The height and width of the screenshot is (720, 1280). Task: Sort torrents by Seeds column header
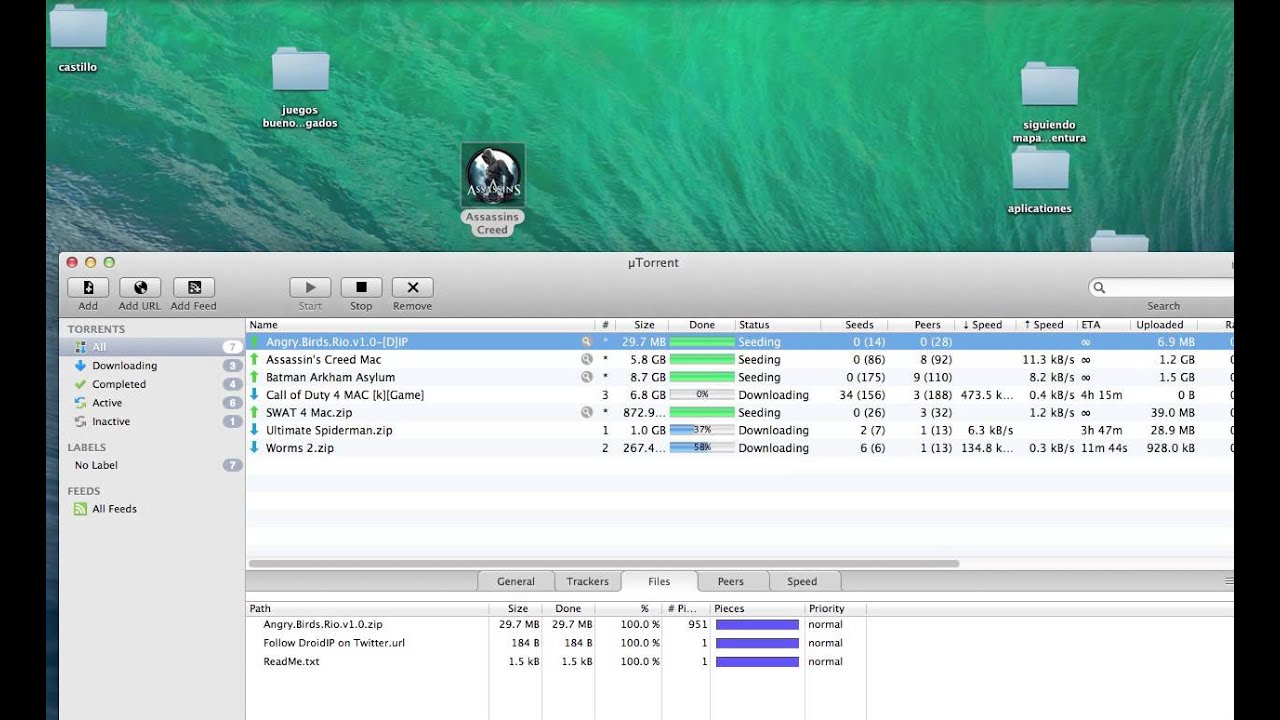pyautogui.click(x=856, y=325)
